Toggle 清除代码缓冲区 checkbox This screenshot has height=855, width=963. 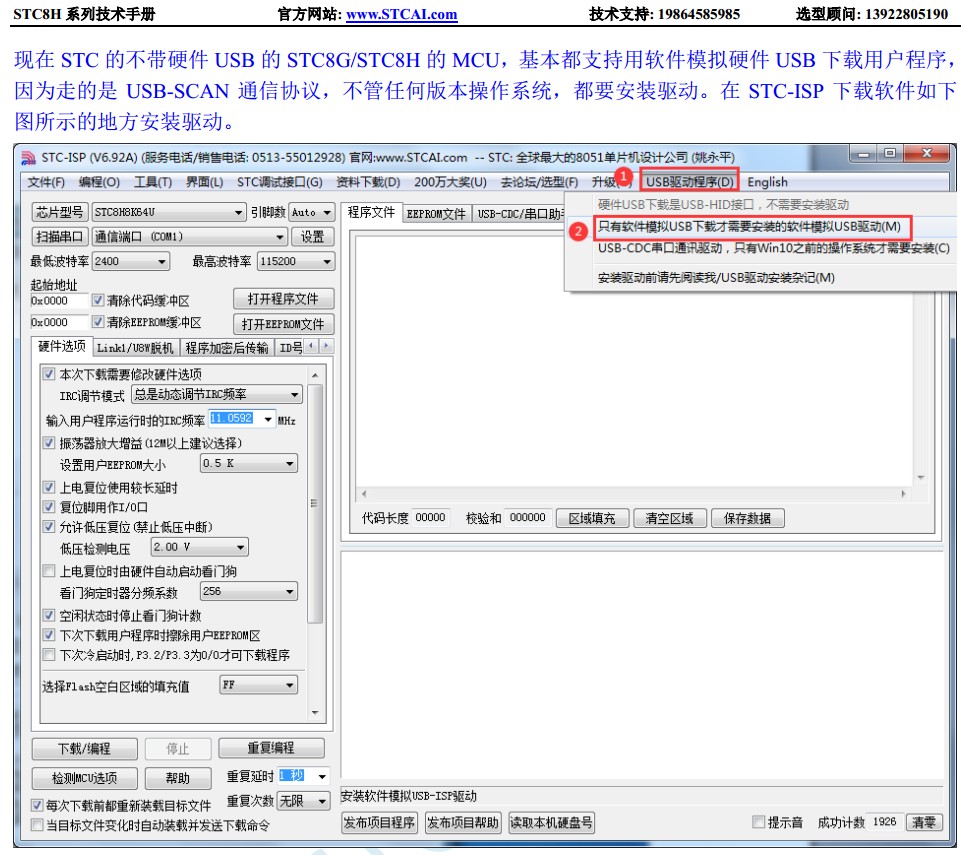(x=98, y=300)
